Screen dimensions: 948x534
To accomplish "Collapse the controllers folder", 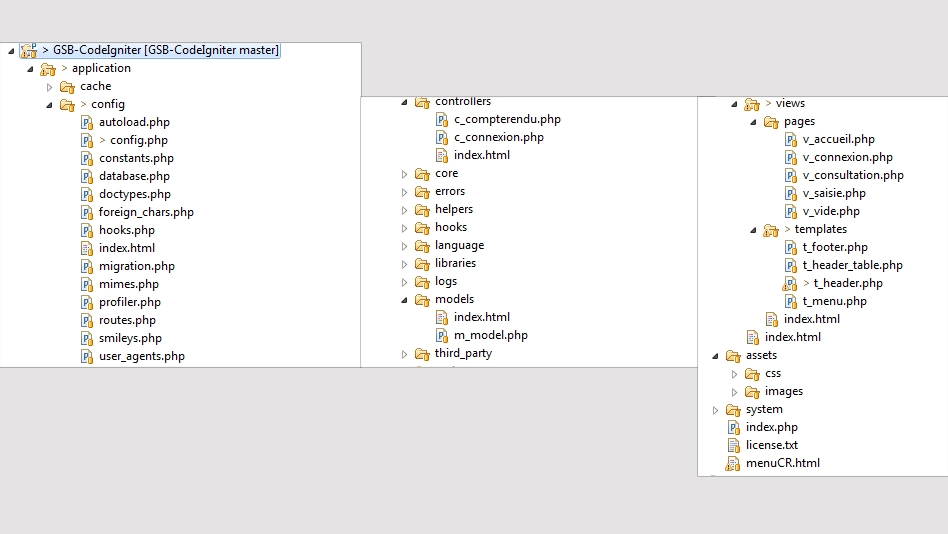I will [404, 102].
